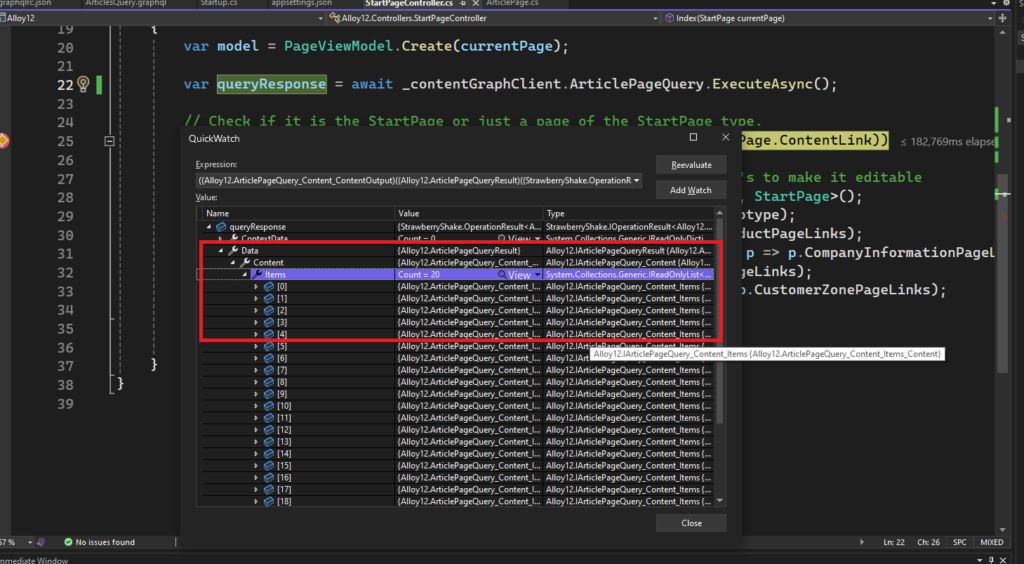This screenshot has height=564, width=1024.
Task: Click the magnifier View icon in Items row
Action: (x=502, y=274)
